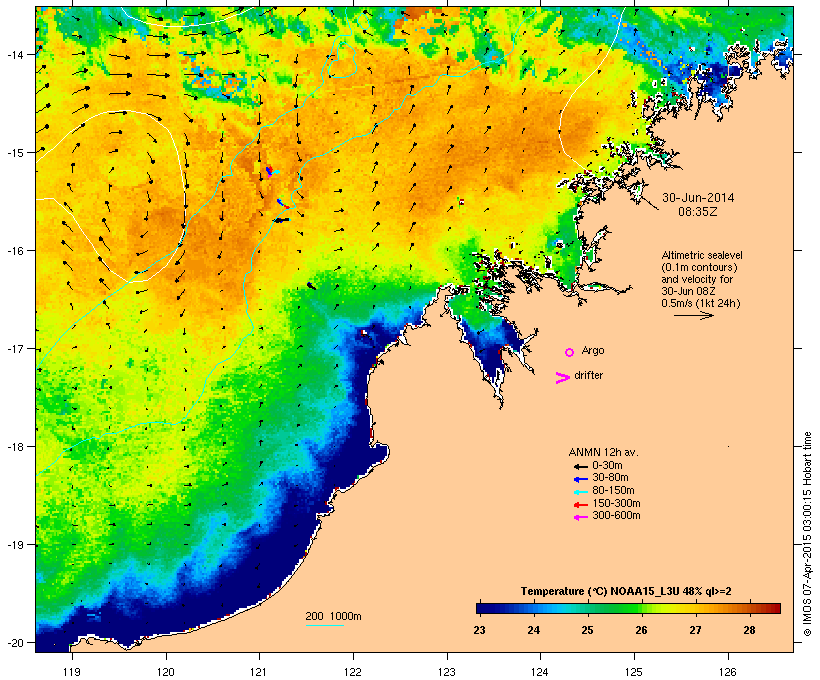This screenshot has width=820, height=680.
Task: Click the -17 latitude axis label
Action: (x=15, y=348)
